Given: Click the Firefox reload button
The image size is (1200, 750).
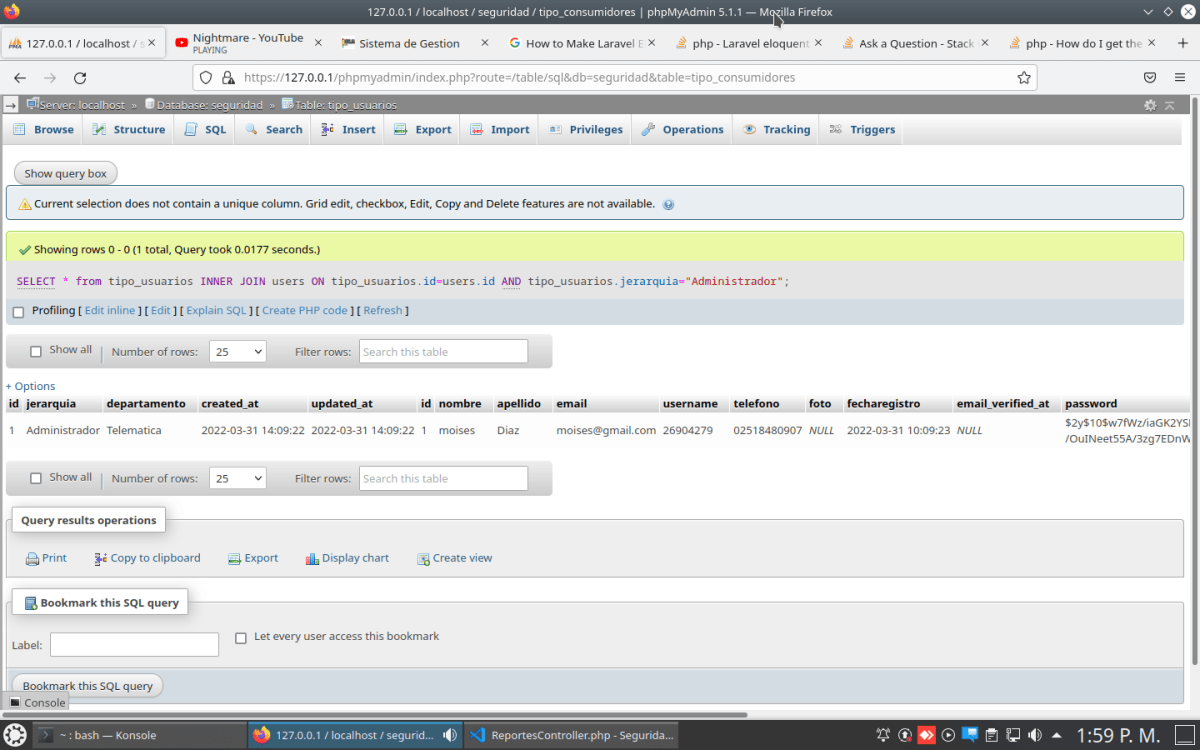Looking at the screenshot, I should pyautogui.click(x=80, y=77).
